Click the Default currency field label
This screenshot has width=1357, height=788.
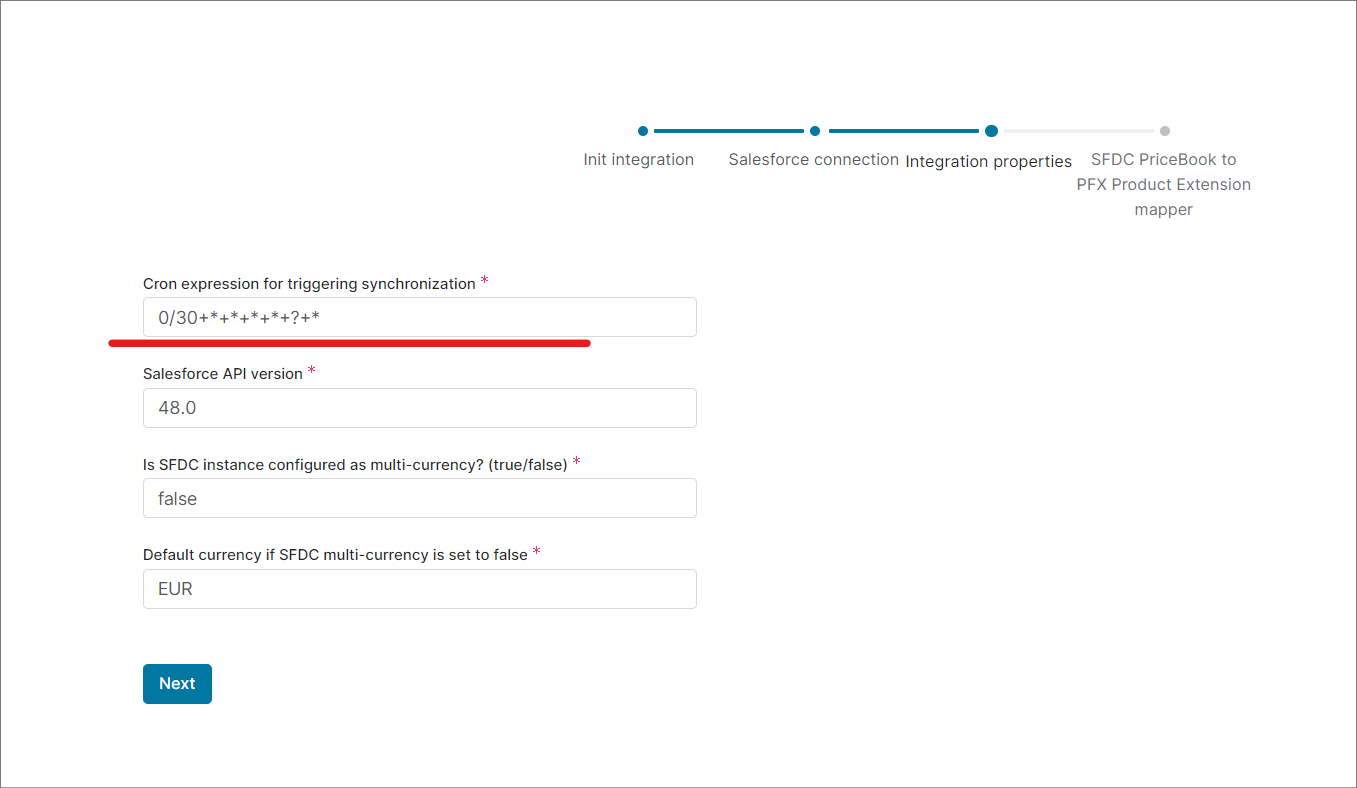pyautogui.click(x=335, y=555)
